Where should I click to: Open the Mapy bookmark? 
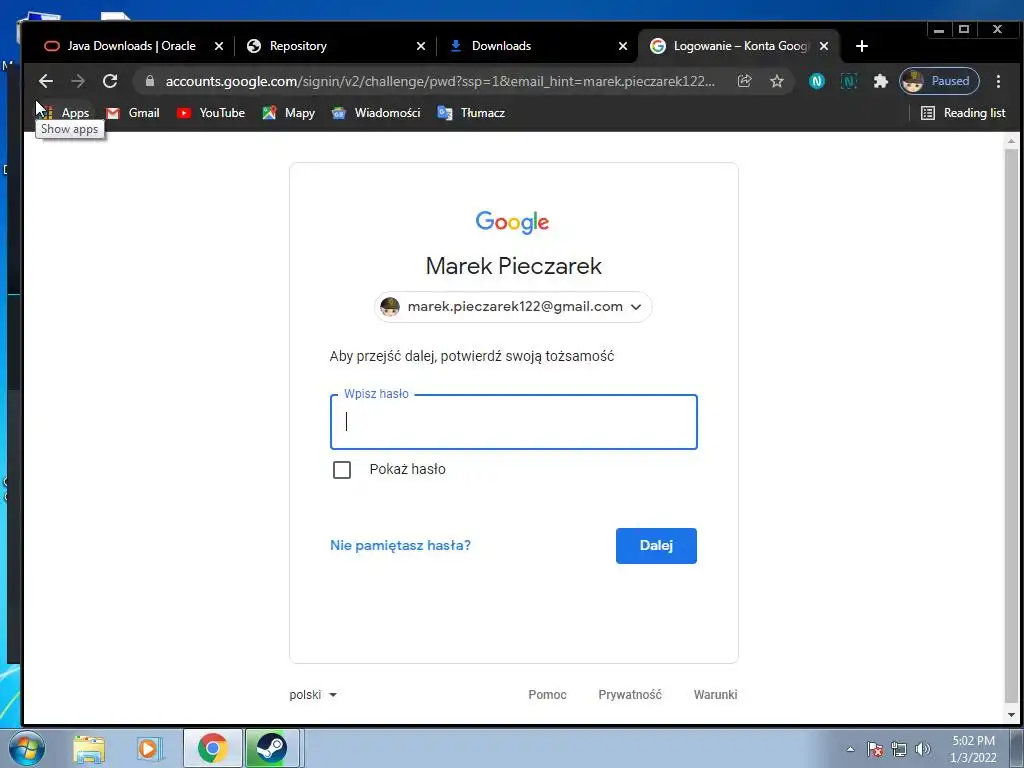pos(289,113)
